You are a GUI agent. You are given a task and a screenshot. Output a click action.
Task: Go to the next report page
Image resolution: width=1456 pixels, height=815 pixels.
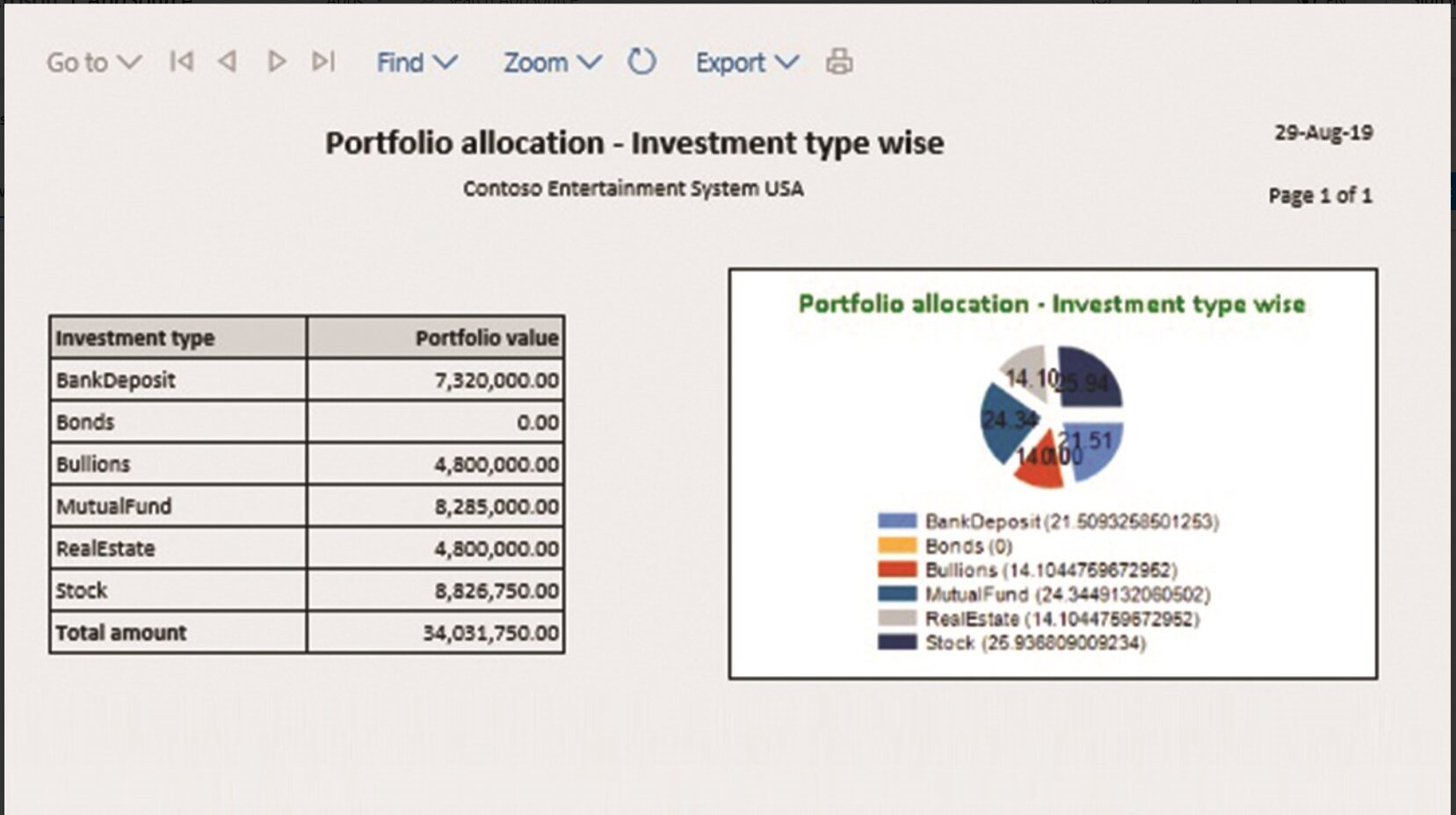[277, 62]
